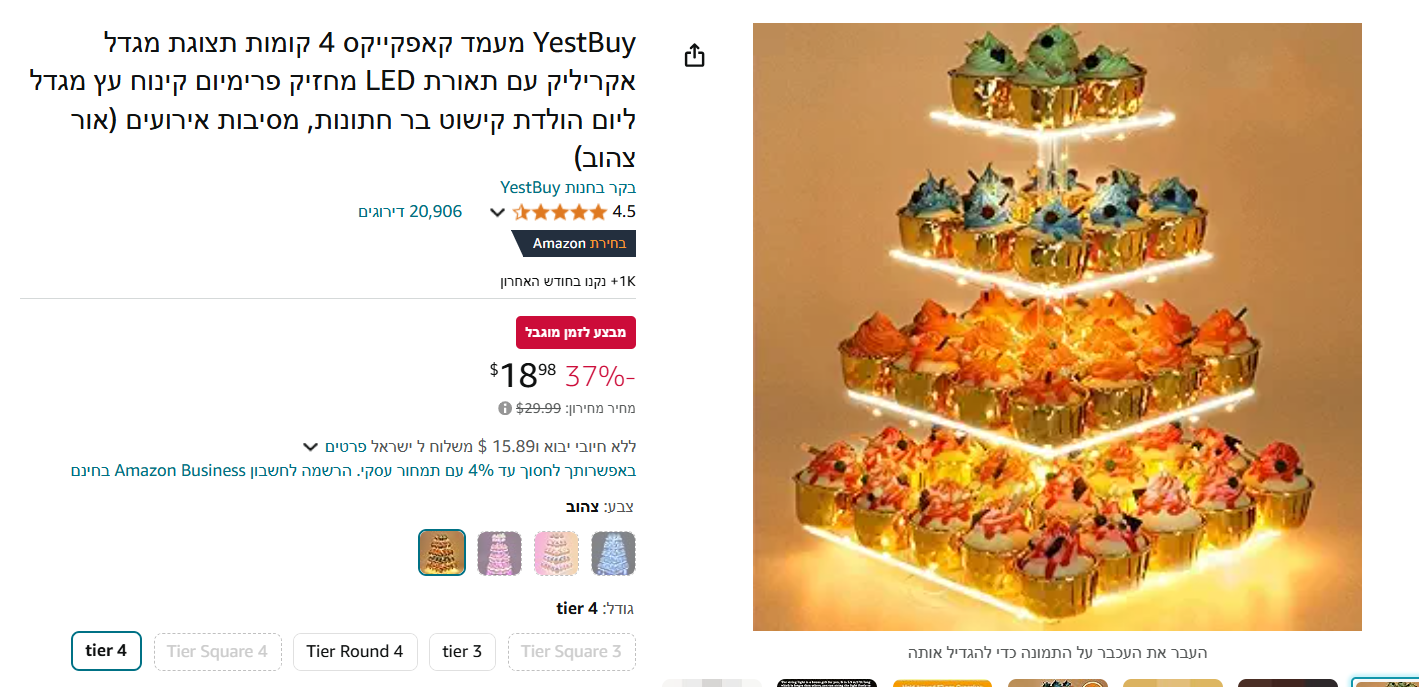Select the yellow light color swatch
1419x687 pixels.
(x=442, y=553)
